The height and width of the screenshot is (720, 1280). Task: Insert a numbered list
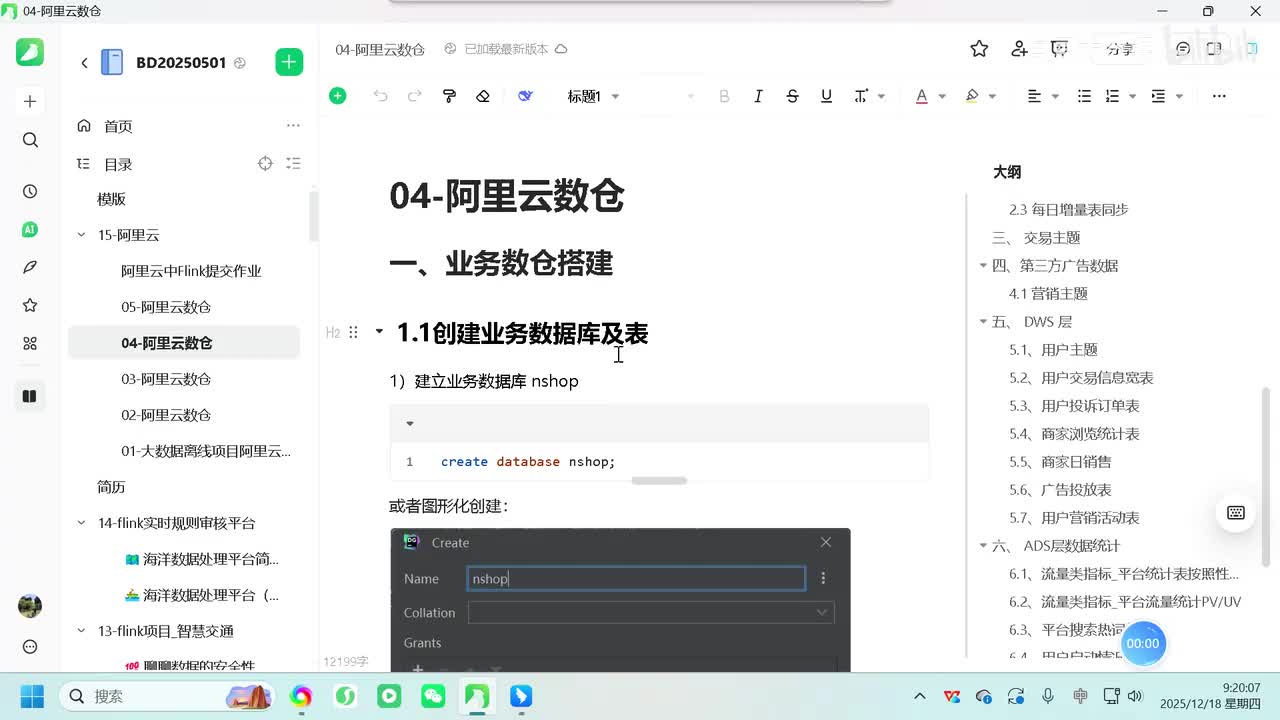1112,96
